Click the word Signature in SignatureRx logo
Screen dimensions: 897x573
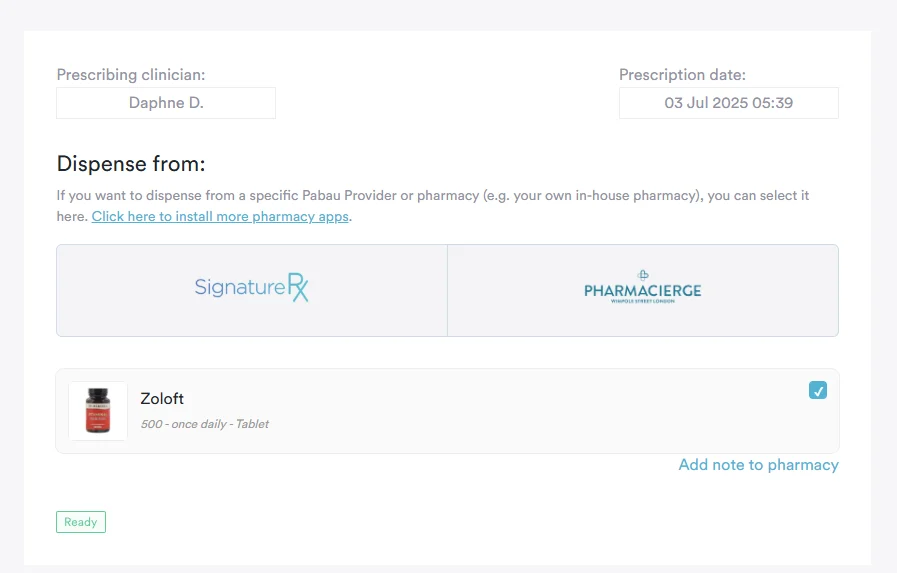point(240,288)
